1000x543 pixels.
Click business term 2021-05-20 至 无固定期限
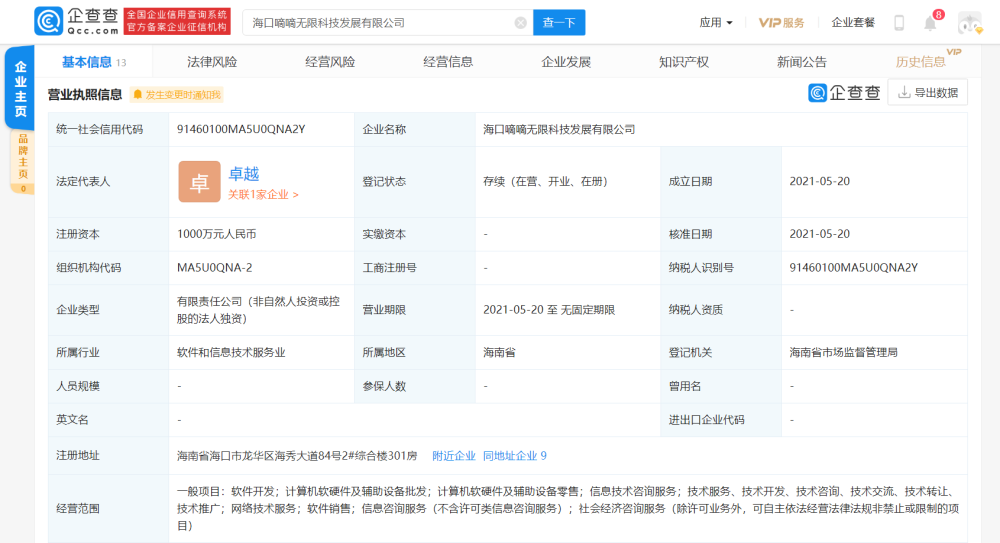(x=549, y=309)
